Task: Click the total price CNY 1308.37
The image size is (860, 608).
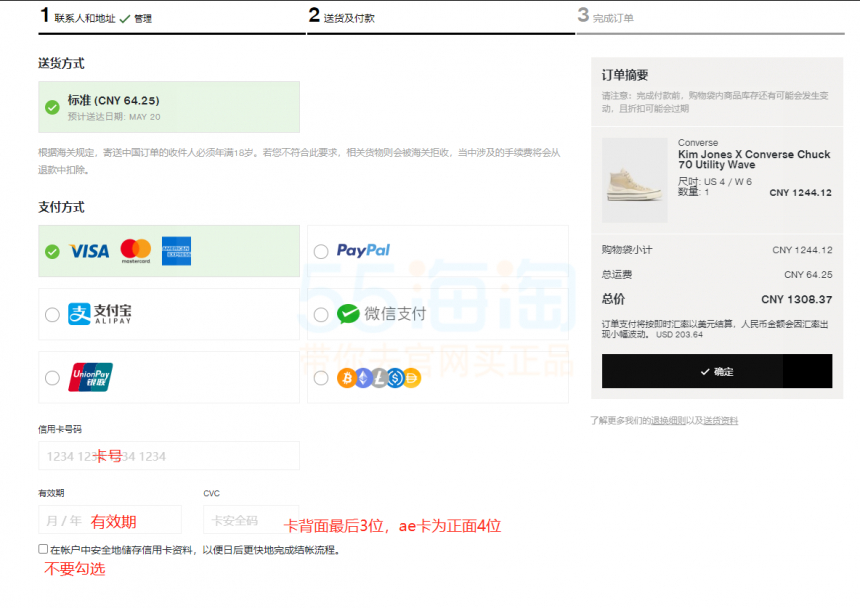Action: (x=796, y=299)
